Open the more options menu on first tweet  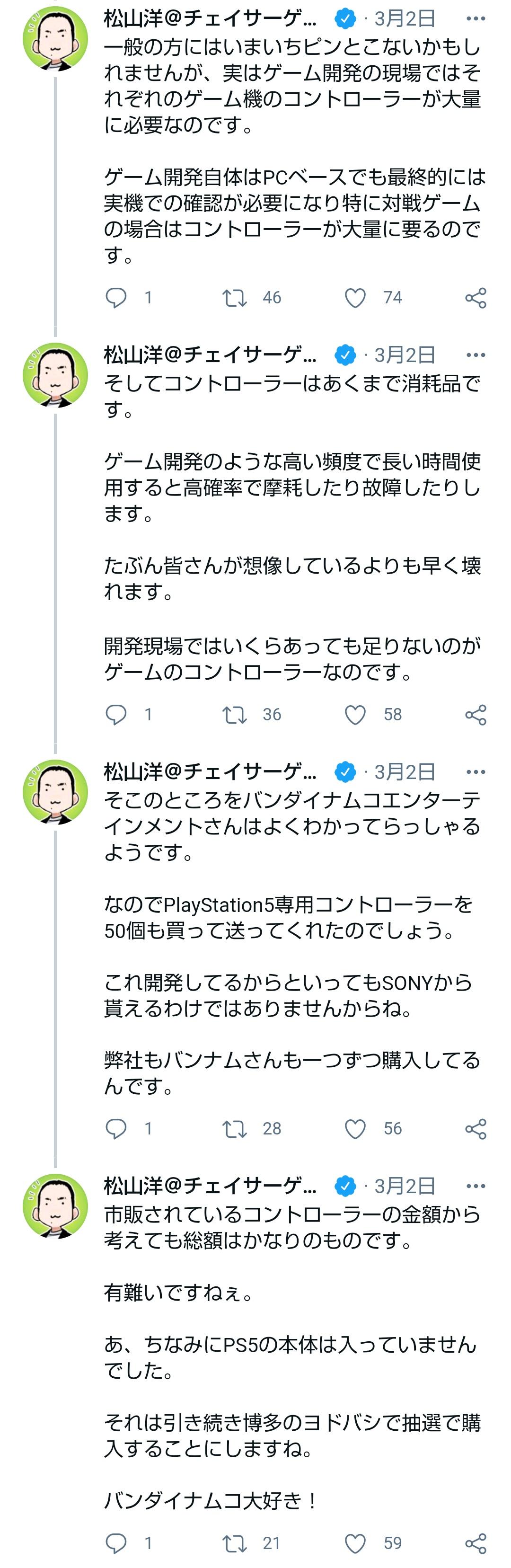point(475,19)
